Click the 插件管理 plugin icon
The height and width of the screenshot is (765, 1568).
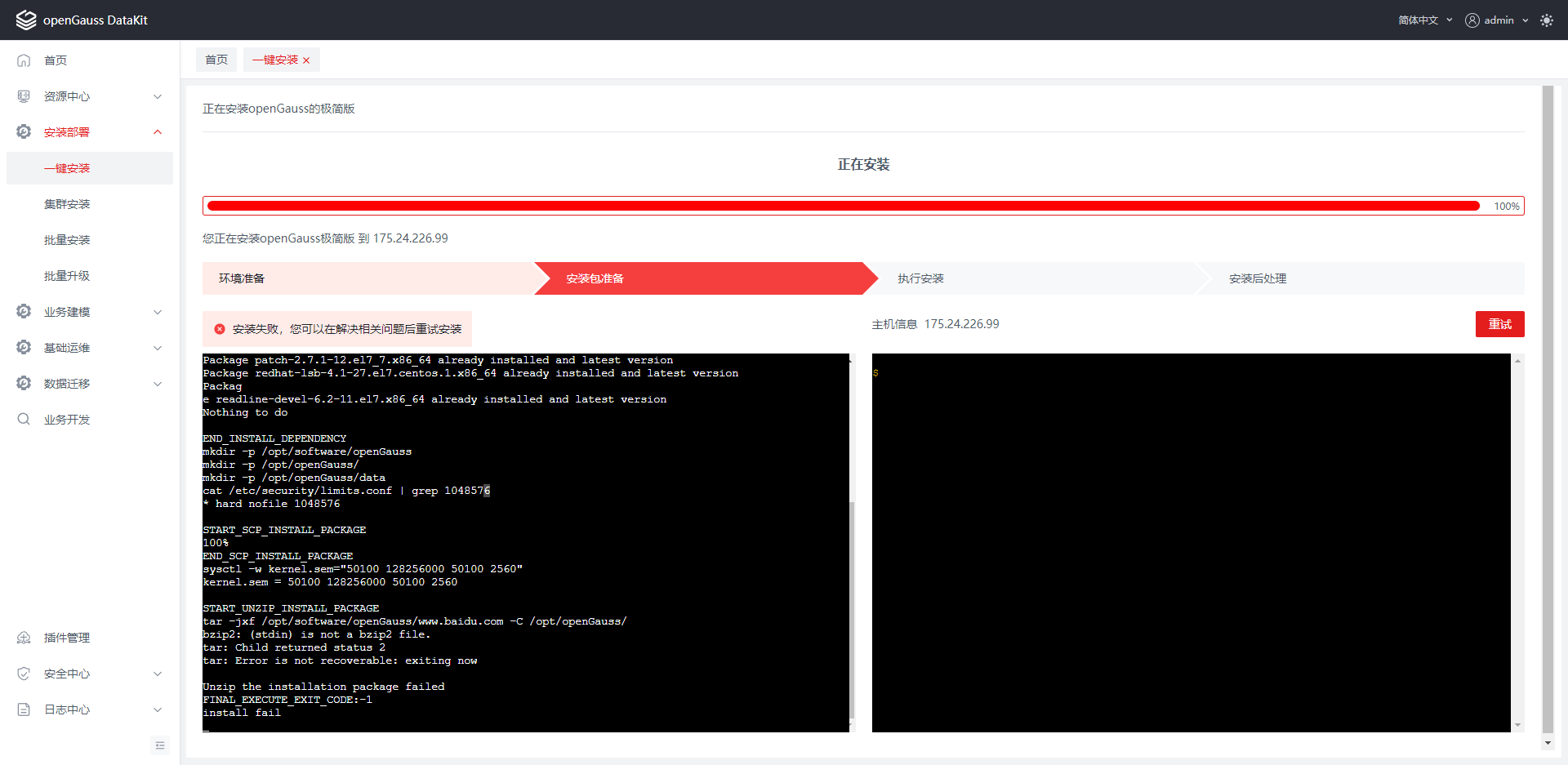coord(24,638)
